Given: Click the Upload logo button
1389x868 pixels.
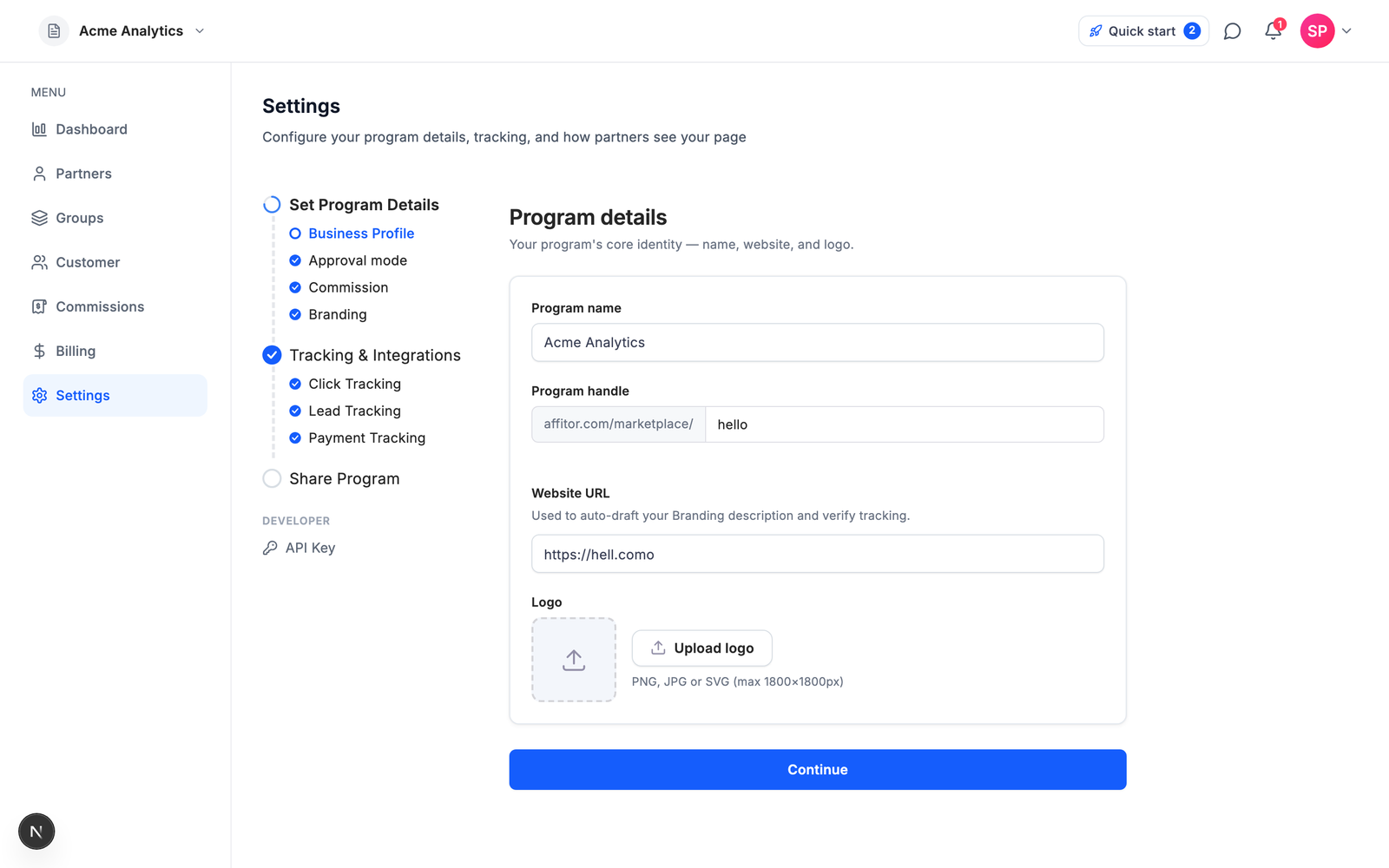Looking at the screenshot, I should pos(702,648).
